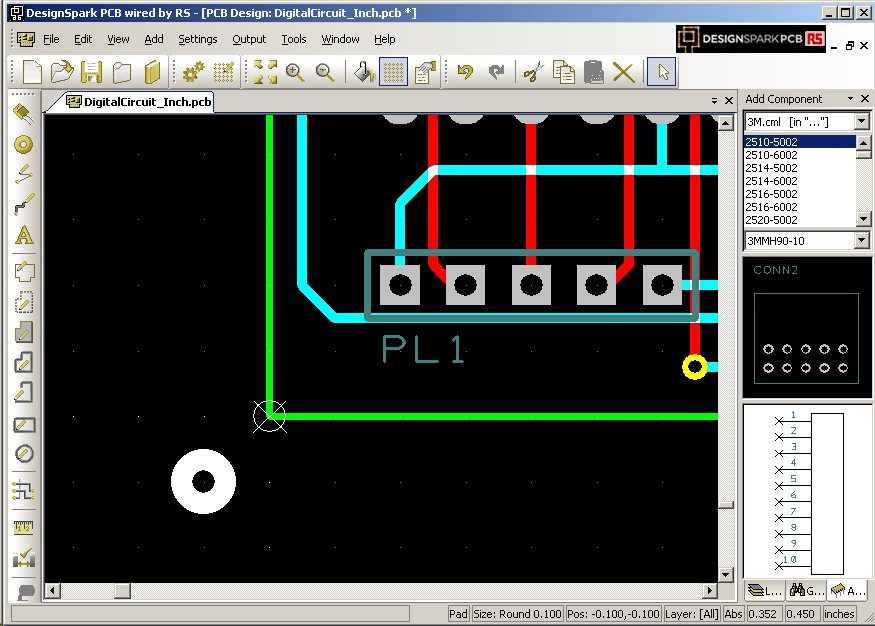The width and height of the screenshot is (875, 626).
Task: Click the inches units button in status bar
Action: [840, 614]
